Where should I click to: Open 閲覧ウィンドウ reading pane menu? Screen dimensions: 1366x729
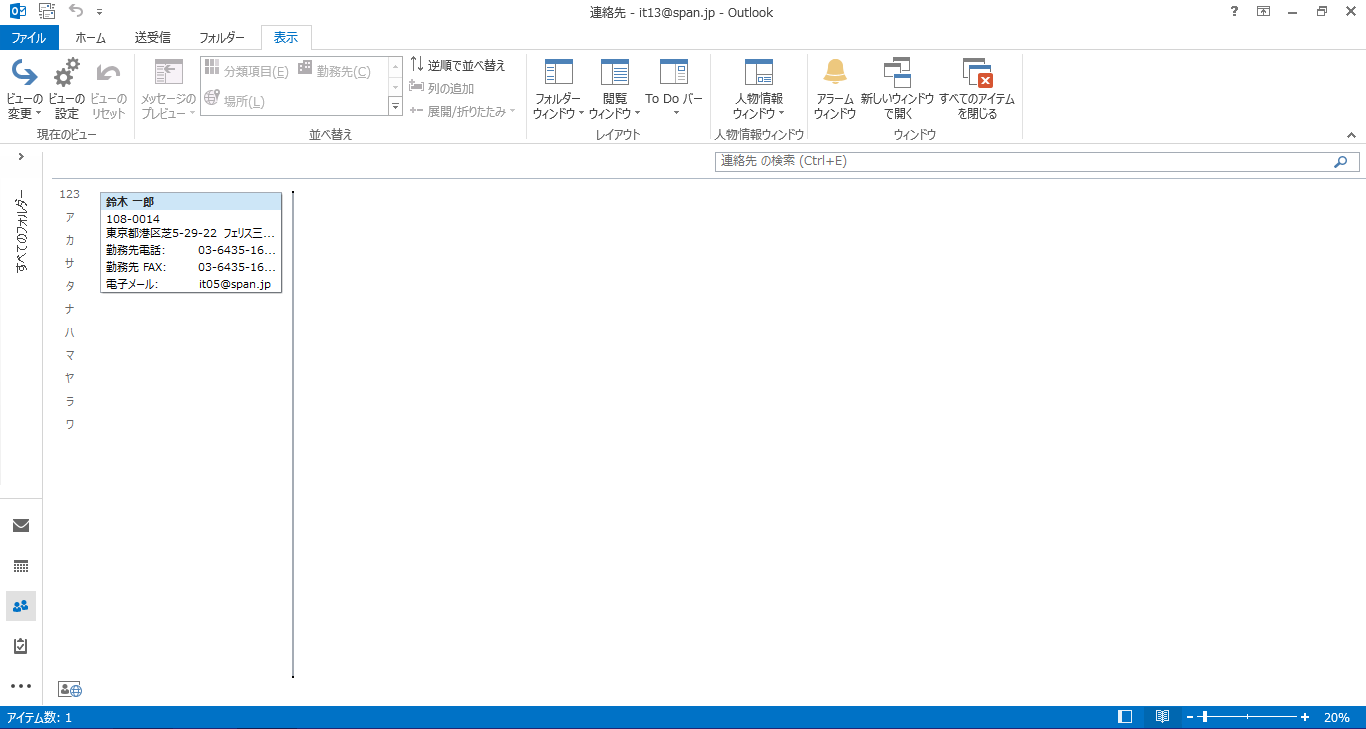(614, 89)
